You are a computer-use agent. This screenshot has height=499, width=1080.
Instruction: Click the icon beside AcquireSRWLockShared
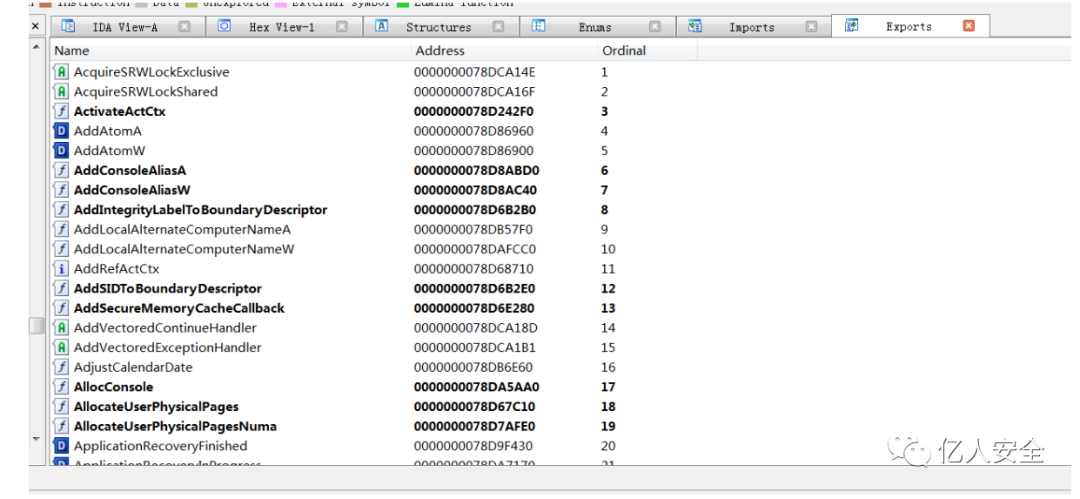pyautogui.click(x=61, y=92)
